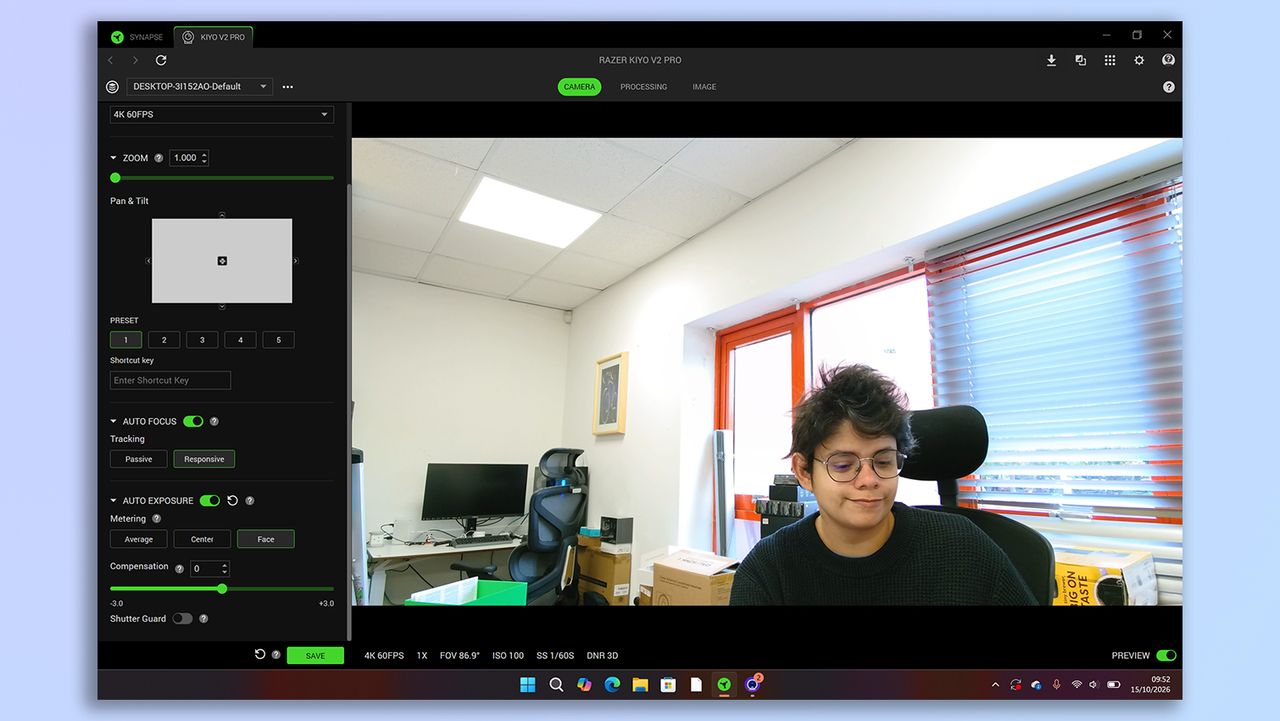Pan the camera left with the left arrow
Viewport: 1280px width, 721px height.
[x=148, y=261]
